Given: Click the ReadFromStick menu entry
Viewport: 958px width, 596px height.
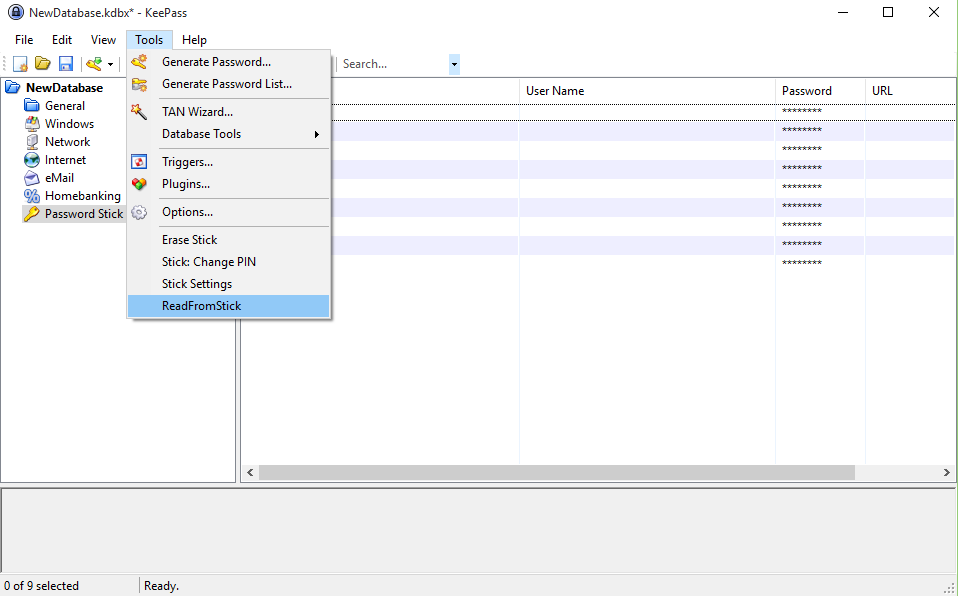Looking at the screenshot, I should (x=229, y=306).
